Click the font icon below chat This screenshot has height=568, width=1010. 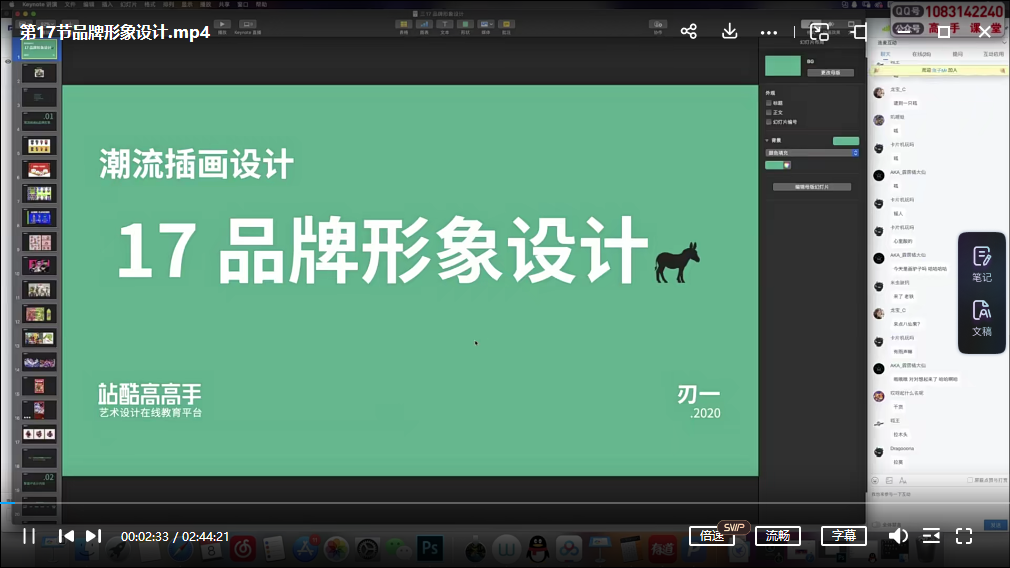tap(902, 480)
